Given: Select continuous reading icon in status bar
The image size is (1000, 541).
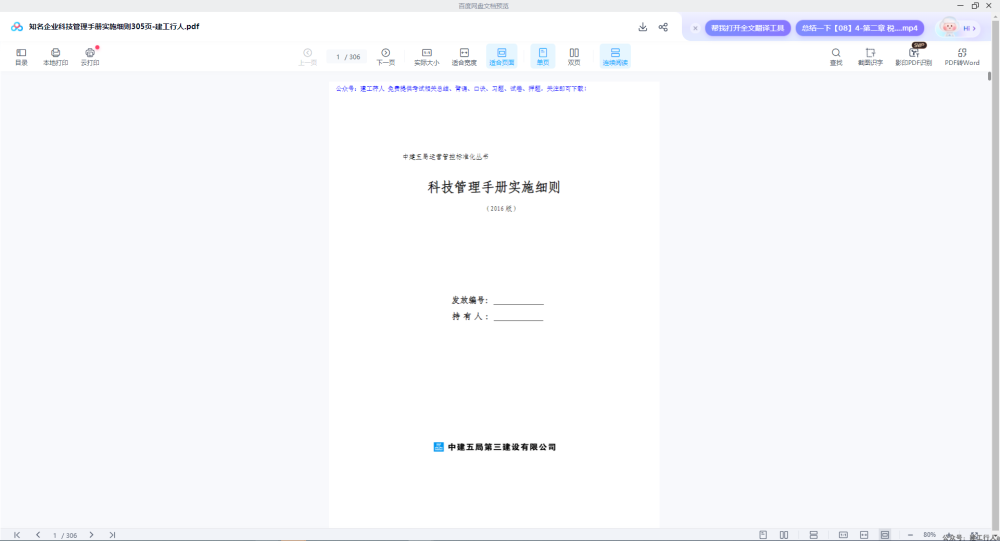Looking at the screenshot, I should (x=814, y=535).
